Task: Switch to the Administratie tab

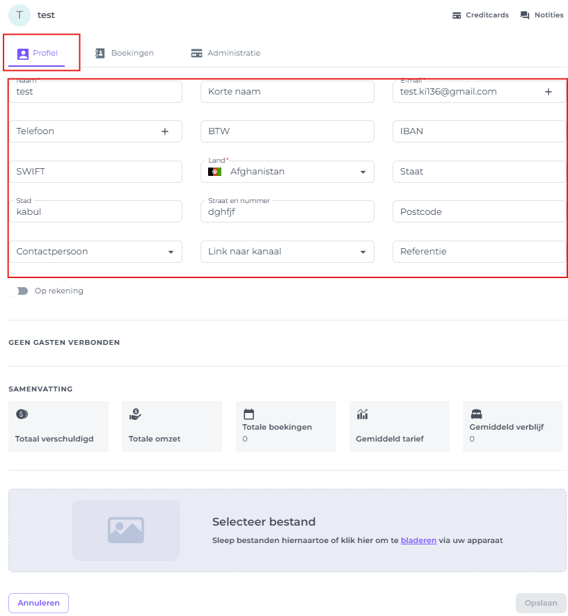Action: 225,53
